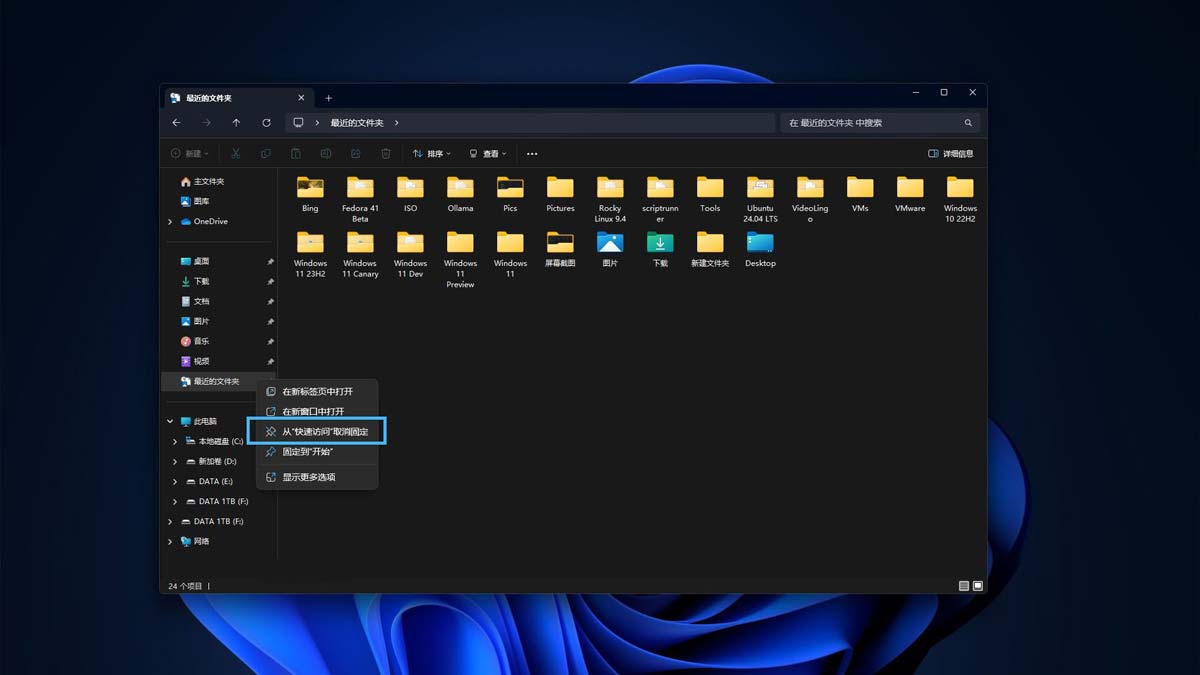The height and width of the screenshot is (675, 1200).
Task: Open the 排序 sort dropdown
Action: click(431, 154)
